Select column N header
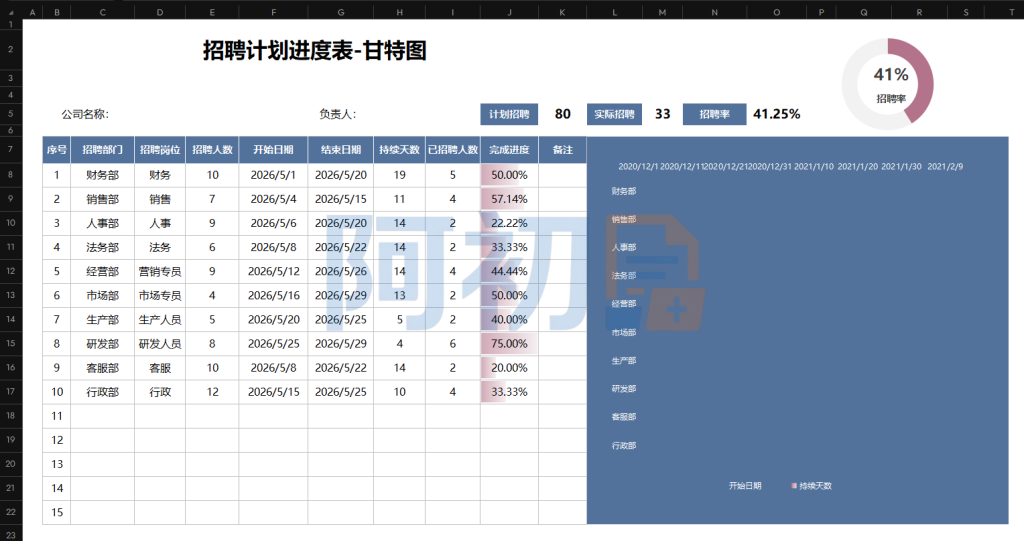This screenshot has width=1024, height=541. pos(714,12)
